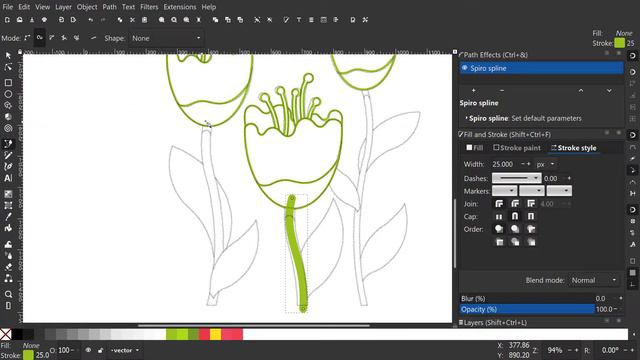The height and width of the screenshot is (360, 640).
Task: Select the Dropper color picker tool
Action: point(8,217)
